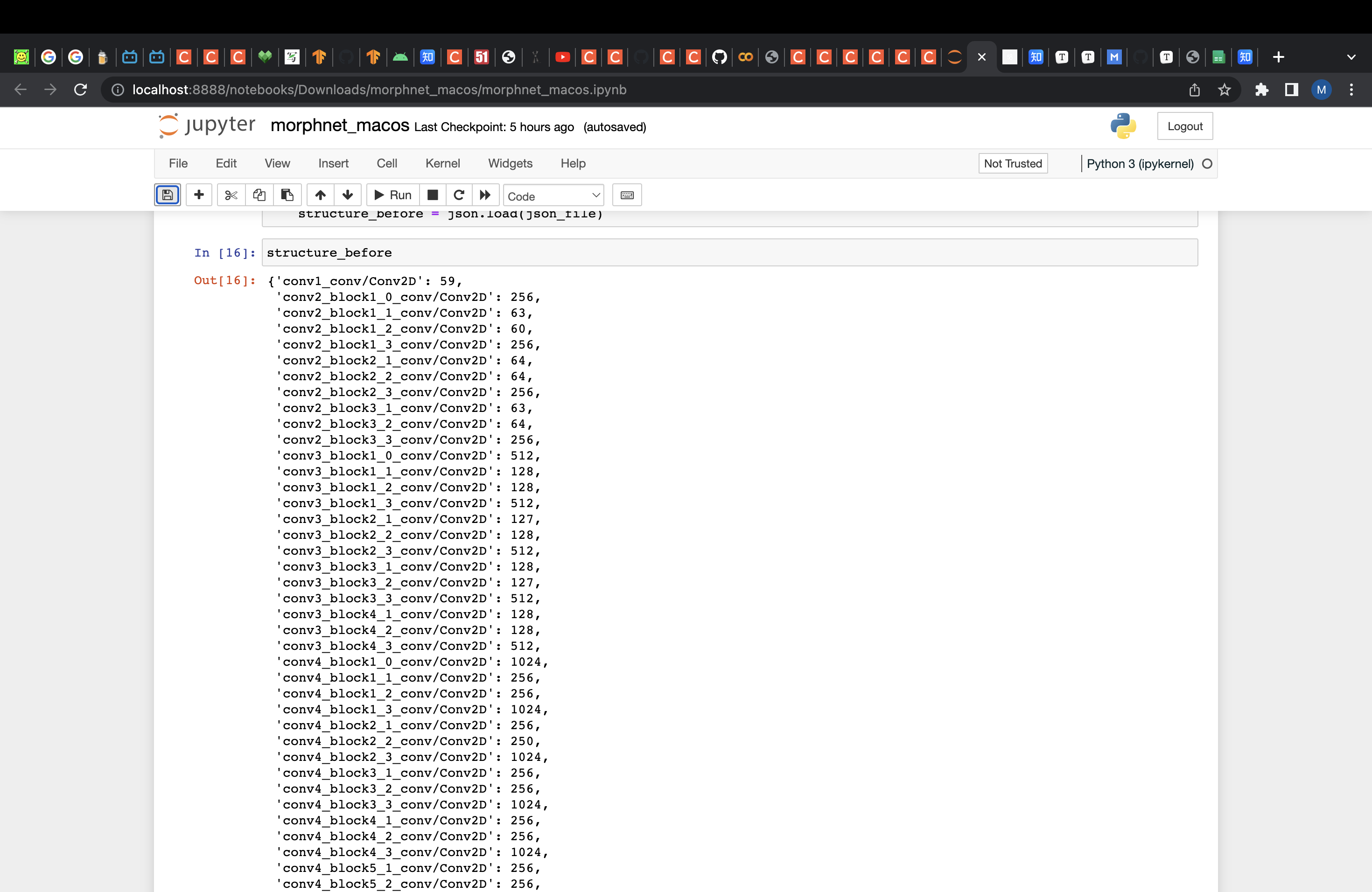This screenshot has height=892, width=1372.
Task: Restart the kernel circular arrow icon
Action: (x=459, y=195)
